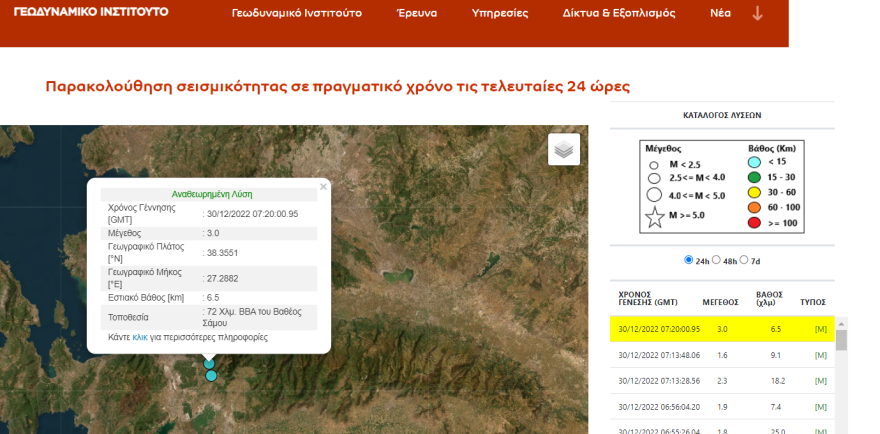
Task: Click the star 'M >= 5.0' legend icon
Action: [x=654, y=217]
